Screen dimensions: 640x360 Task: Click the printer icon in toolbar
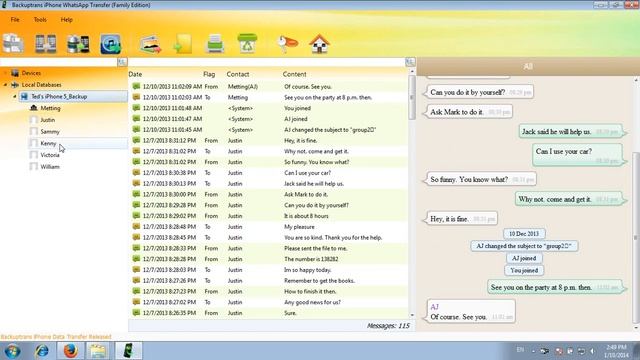pyautogui.click(x=215, y=44)
